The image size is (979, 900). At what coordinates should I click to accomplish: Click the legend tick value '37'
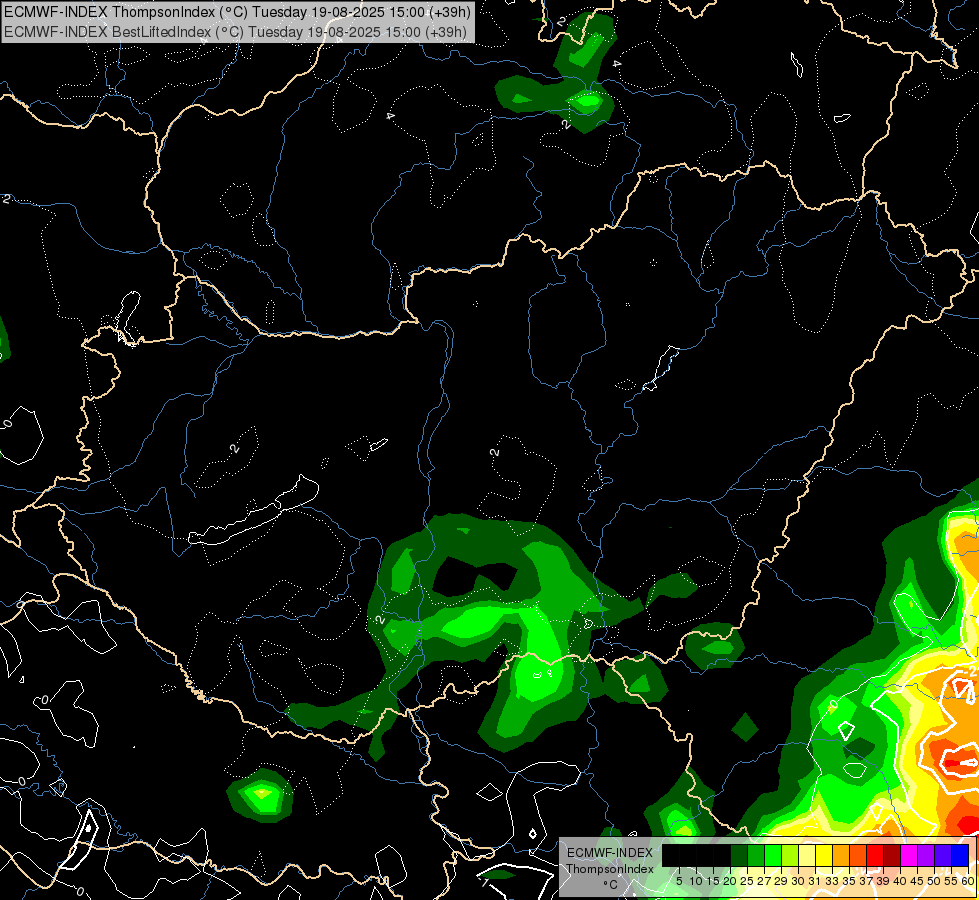point(867,881)
